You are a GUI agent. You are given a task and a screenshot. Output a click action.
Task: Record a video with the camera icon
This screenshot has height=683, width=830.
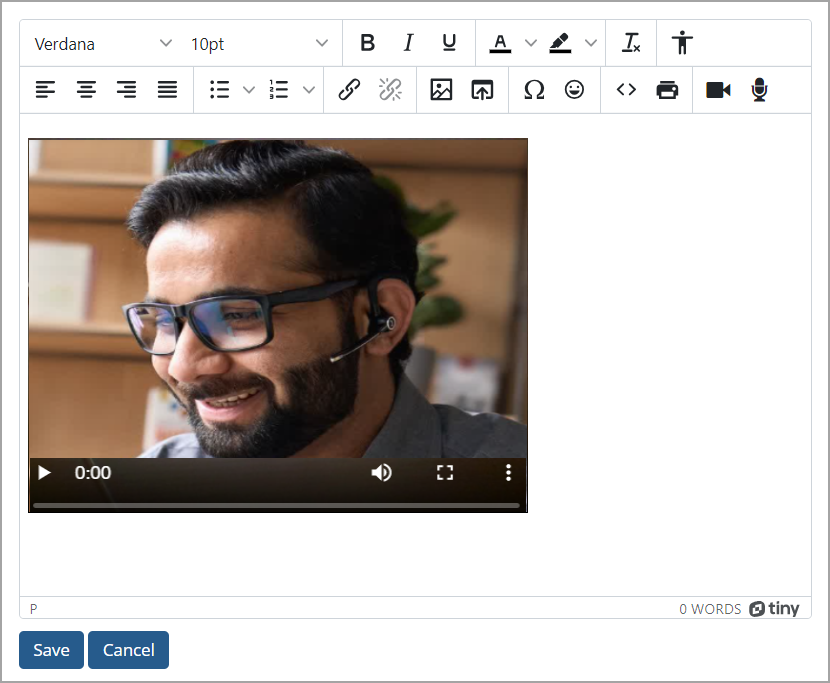[718, 89]
